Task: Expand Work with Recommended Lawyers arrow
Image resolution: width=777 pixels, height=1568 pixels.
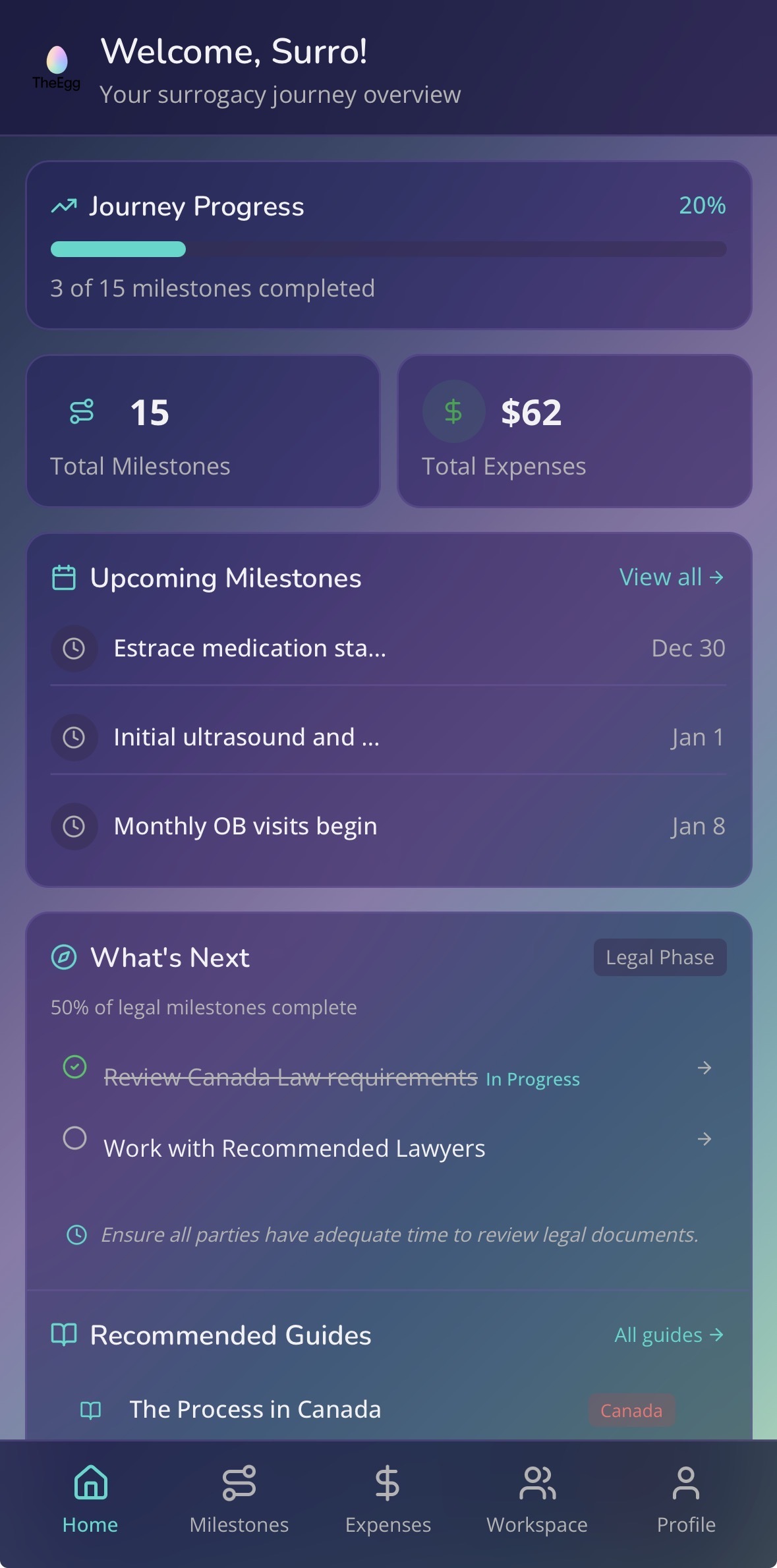Action: coord(705,1139)
